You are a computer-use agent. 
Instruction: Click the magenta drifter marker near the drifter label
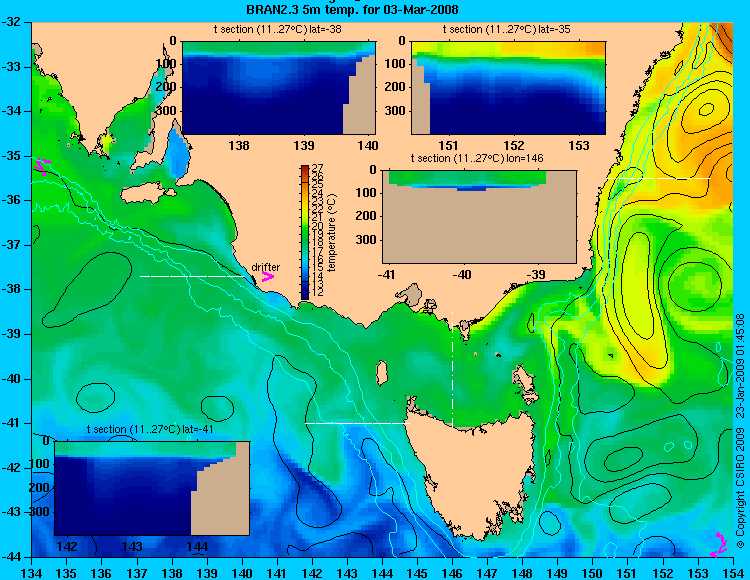pos(267,277)
